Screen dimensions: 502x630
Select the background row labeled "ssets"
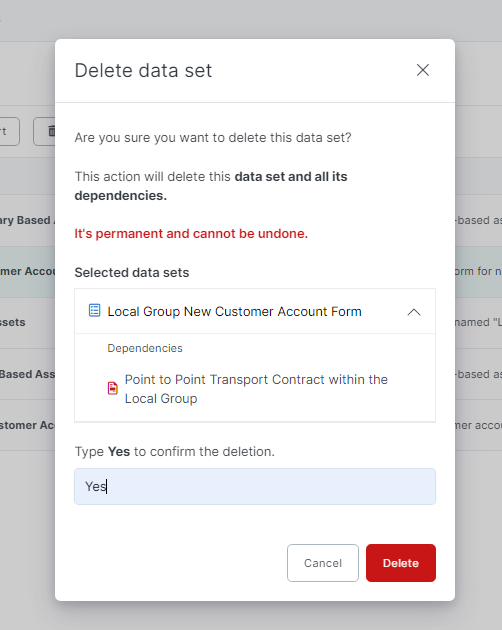pyautogui.click(x=27, y=322)
